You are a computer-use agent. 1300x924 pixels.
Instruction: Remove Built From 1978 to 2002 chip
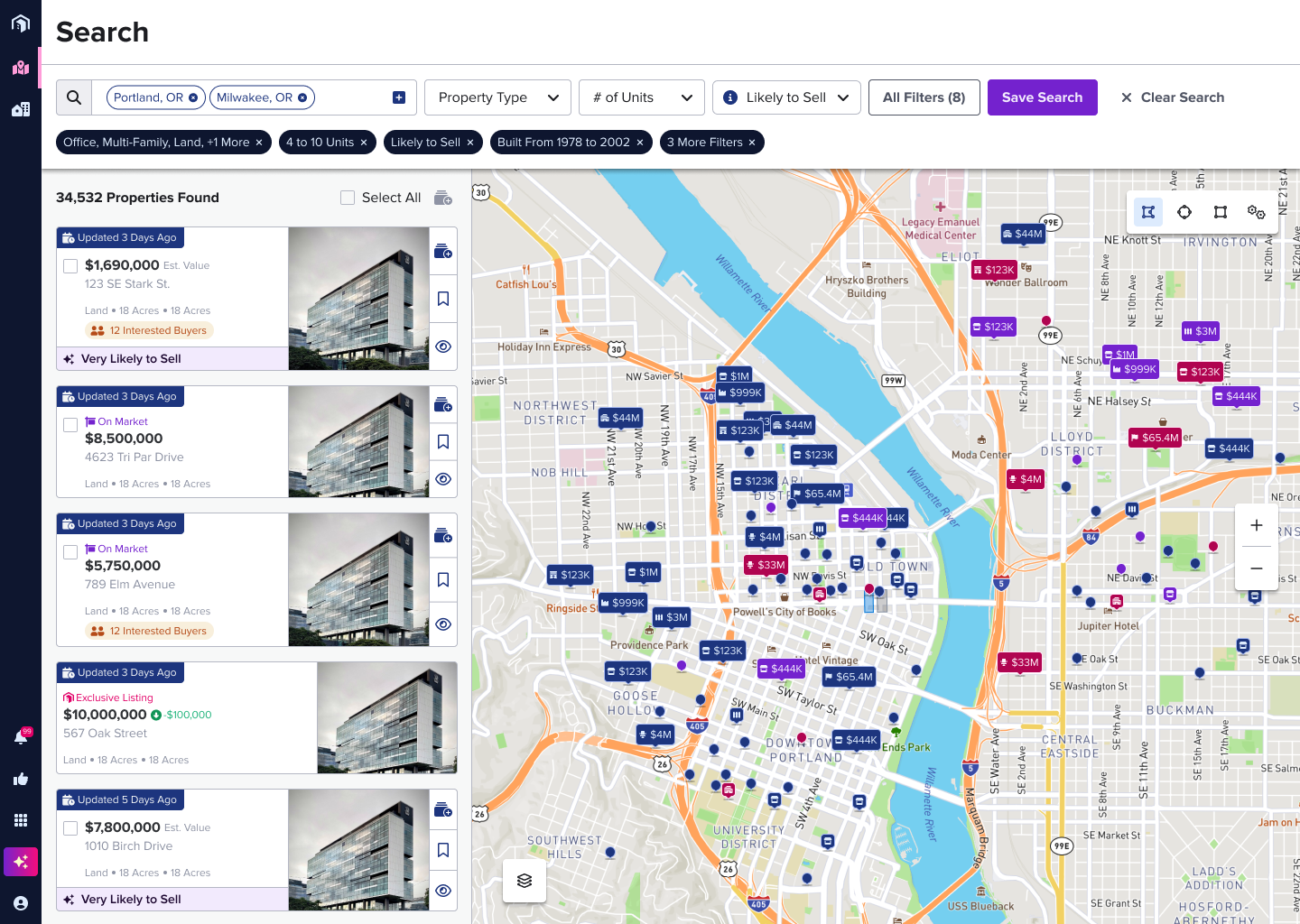click(640, 143)
